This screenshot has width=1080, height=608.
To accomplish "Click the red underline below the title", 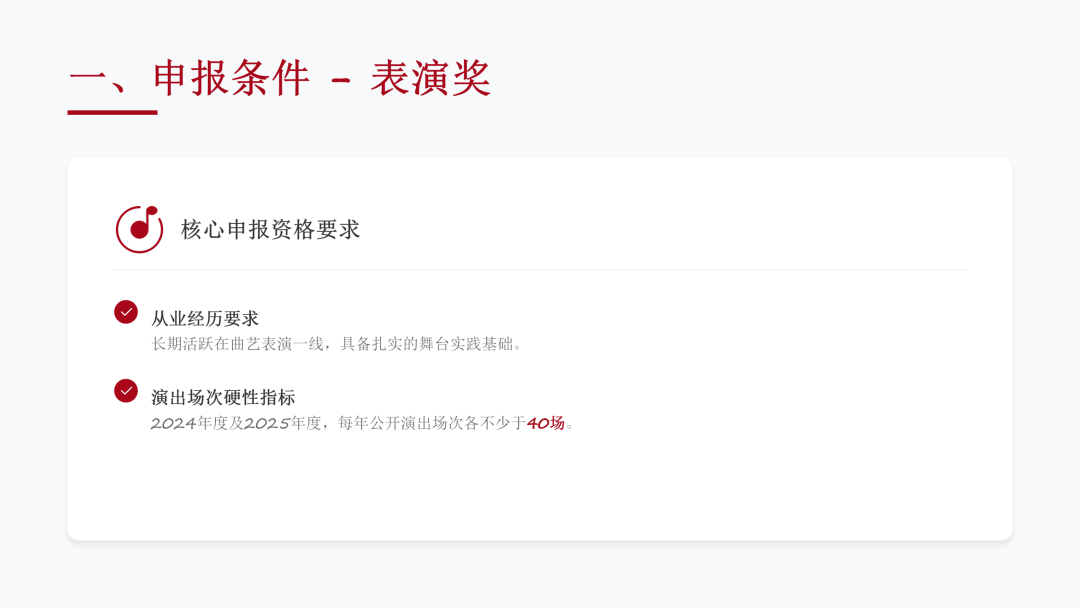I will pyautogui.click(x=112, y=112).
